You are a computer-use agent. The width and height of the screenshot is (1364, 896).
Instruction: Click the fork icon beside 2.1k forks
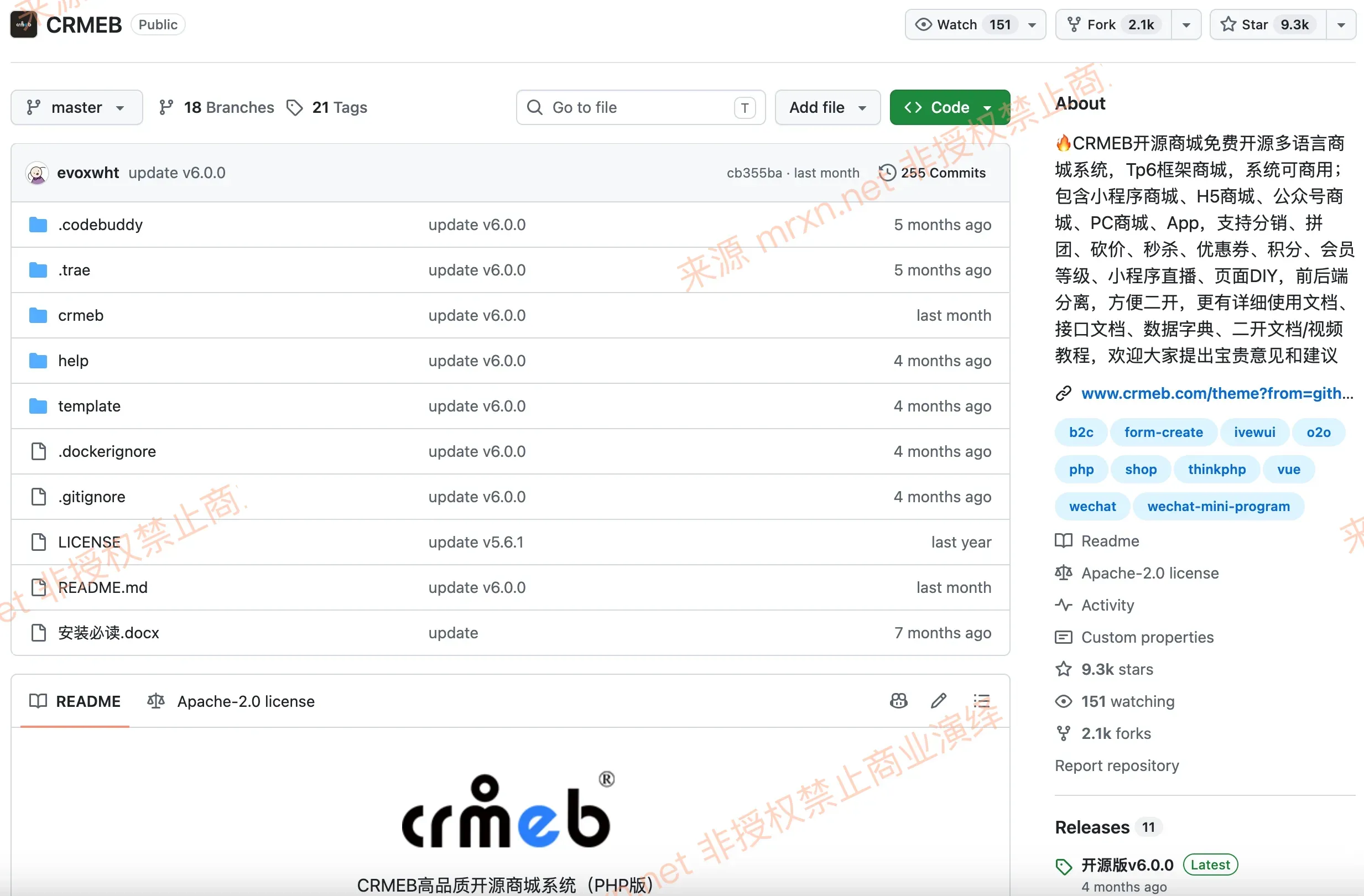1064,733
